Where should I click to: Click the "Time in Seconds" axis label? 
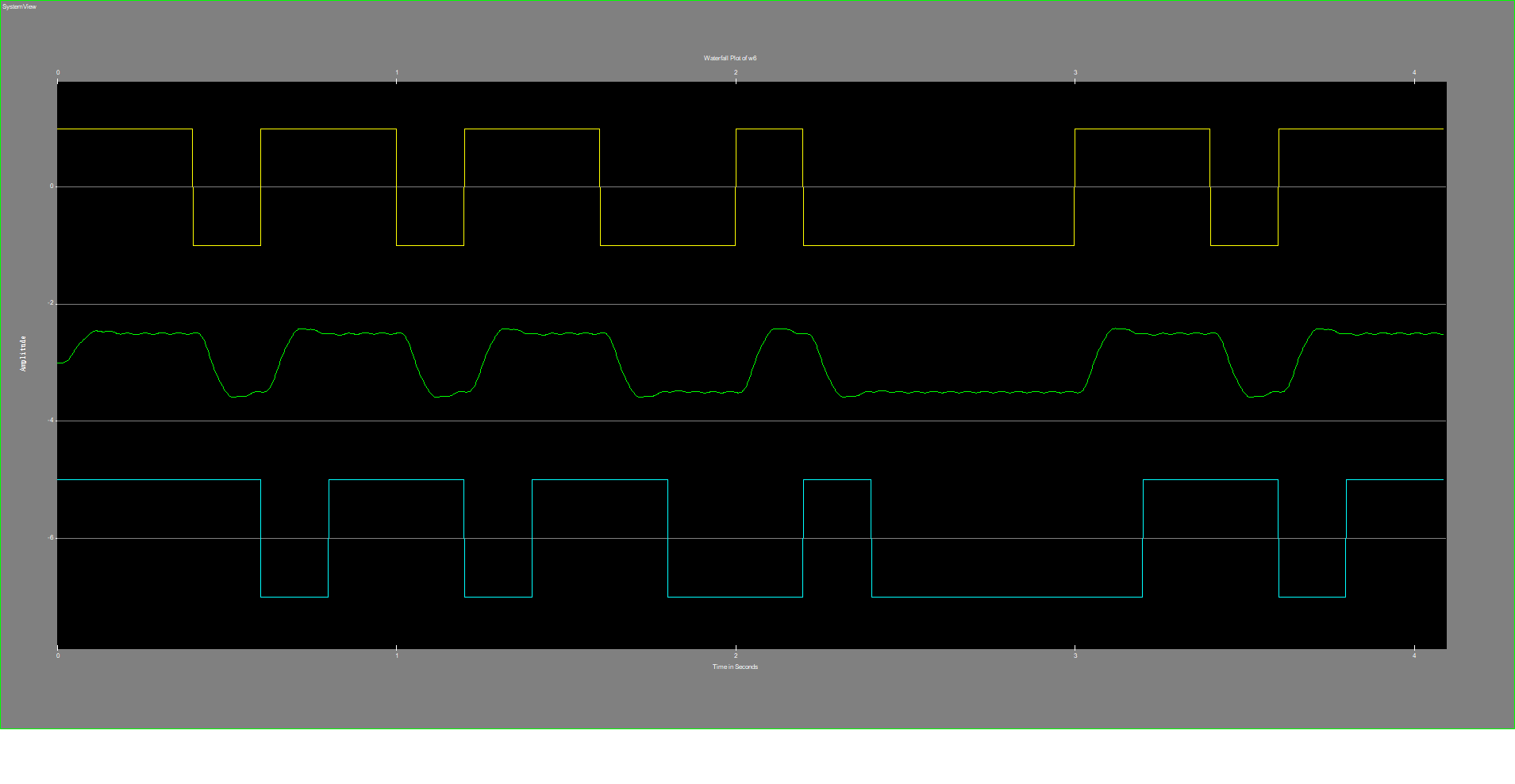pyautogui.click(x=735, y=667)
